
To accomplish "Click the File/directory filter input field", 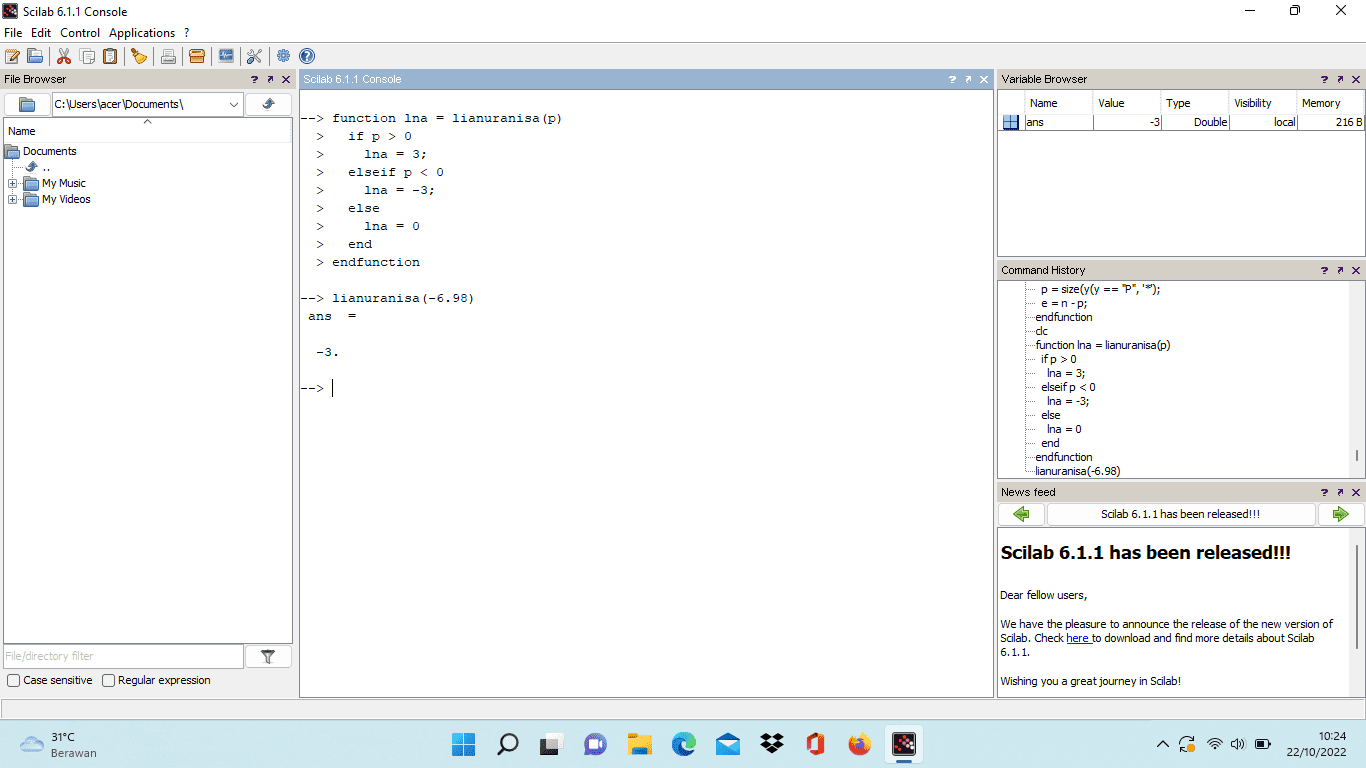I will coord(123,656).
